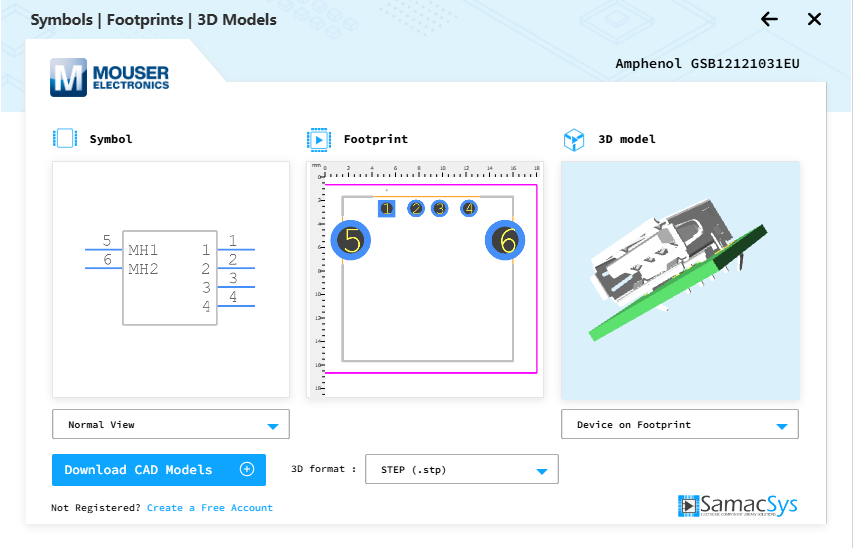Open the Normal View dropdown
Viewport: 853px width, 548px height.
coord(171,424)
